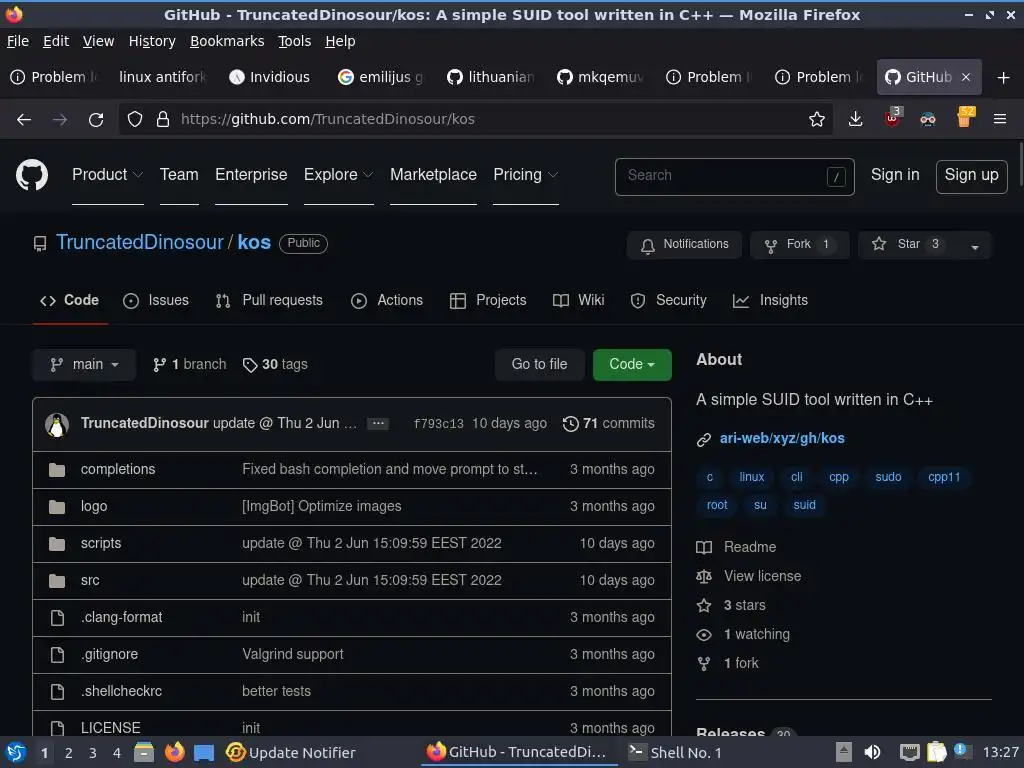Open the .clang-format file
This screenshot has height=768, width=1024.
point(121,617)
